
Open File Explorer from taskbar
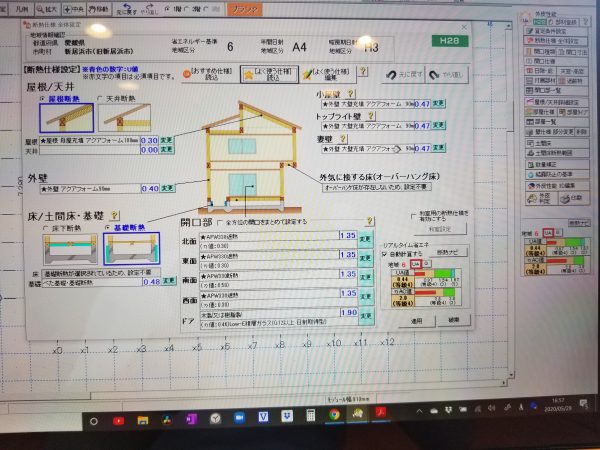(143, 420)
